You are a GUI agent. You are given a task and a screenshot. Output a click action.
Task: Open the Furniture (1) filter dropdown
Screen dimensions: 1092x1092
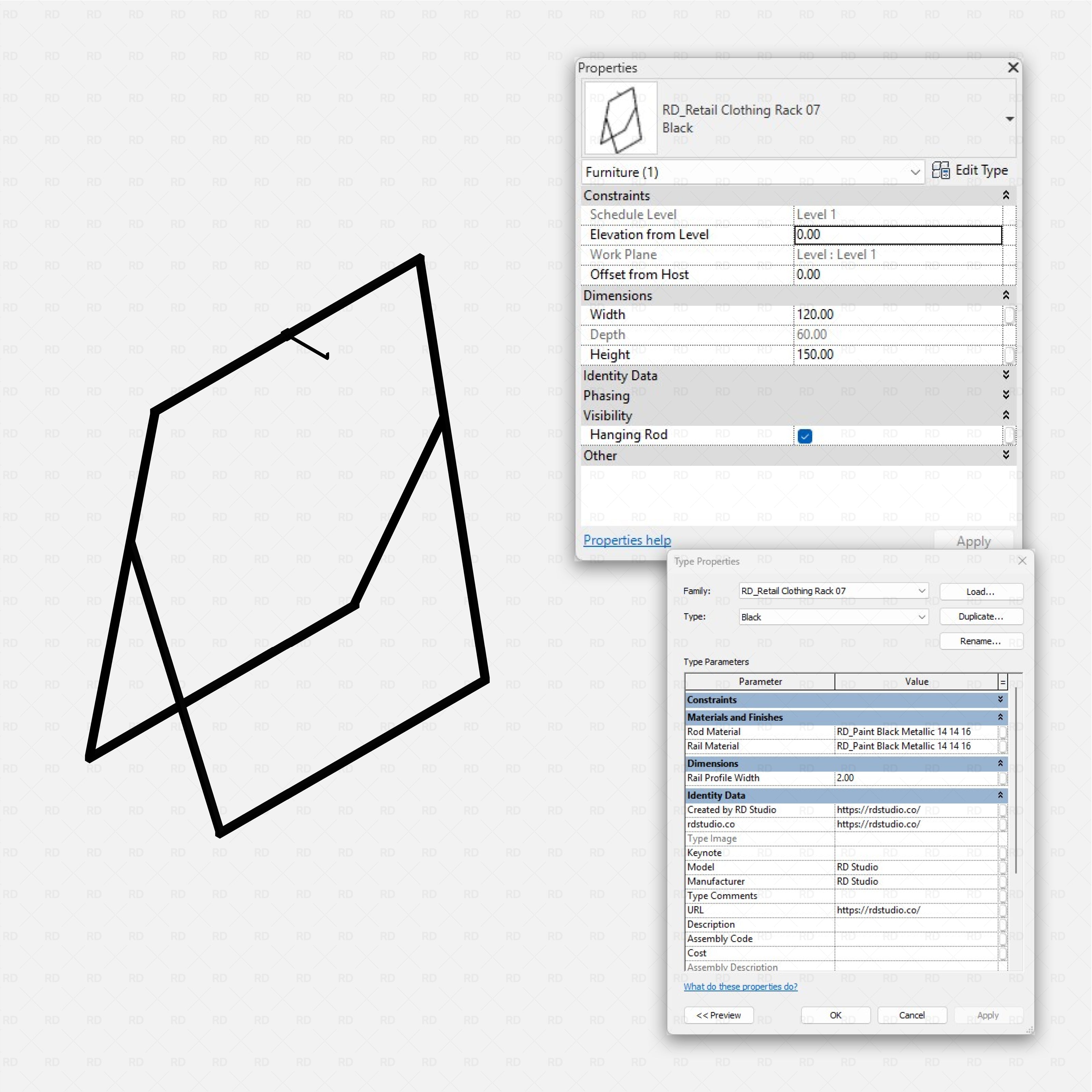(753, 172)
